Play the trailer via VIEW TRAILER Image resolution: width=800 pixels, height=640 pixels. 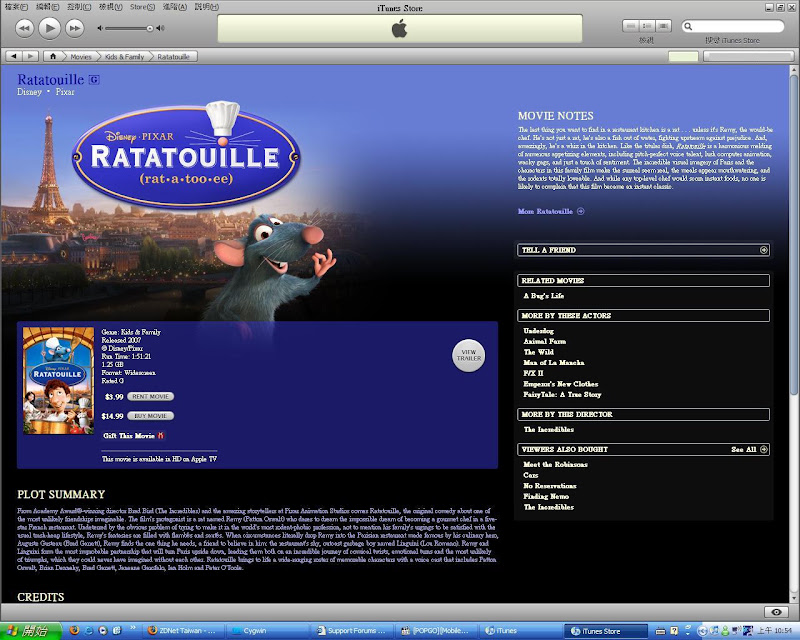(x=468, y=355)
